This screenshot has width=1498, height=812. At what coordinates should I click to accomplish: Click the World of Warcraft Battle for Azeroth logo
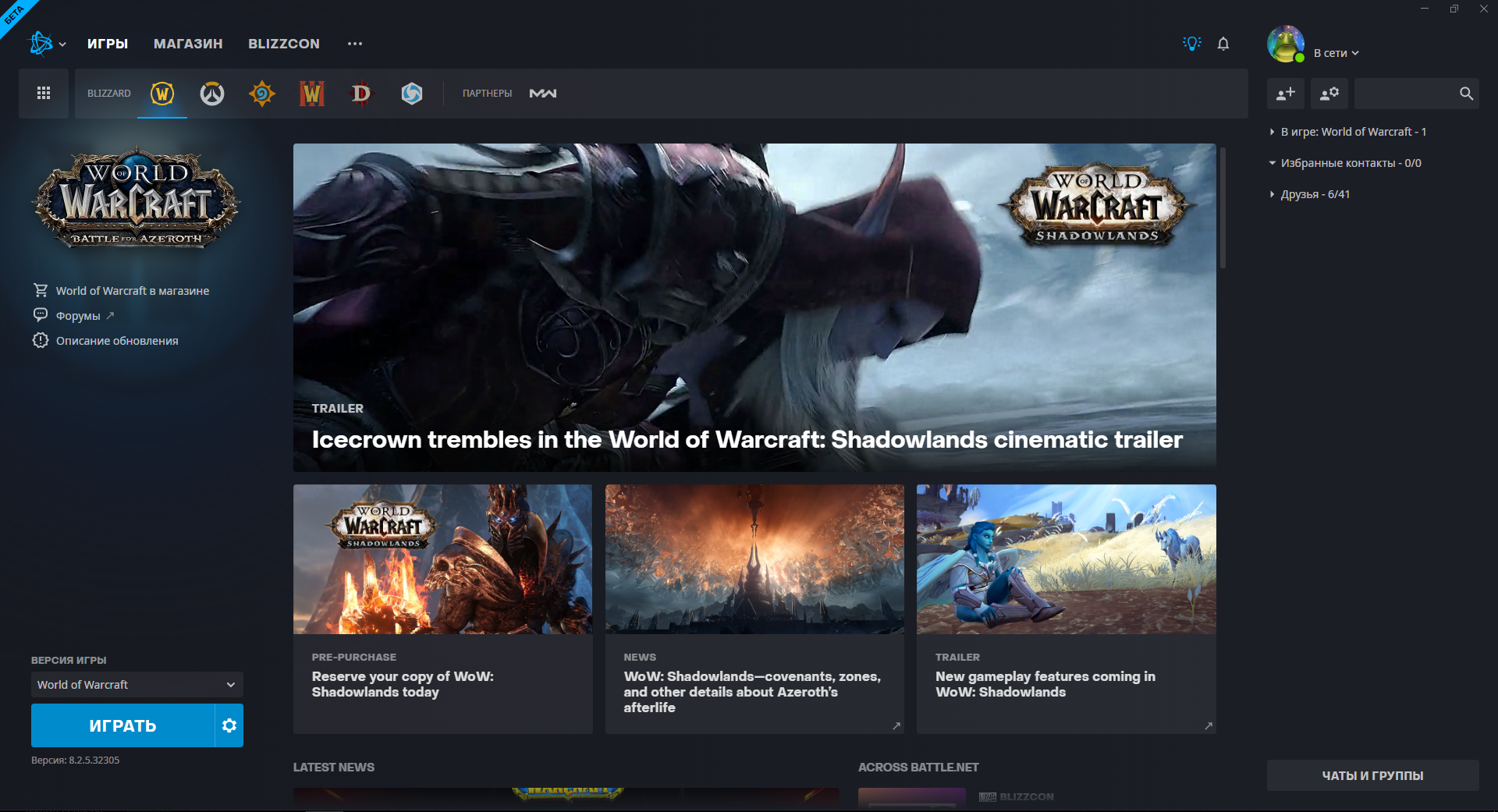[x=137, y=198]
